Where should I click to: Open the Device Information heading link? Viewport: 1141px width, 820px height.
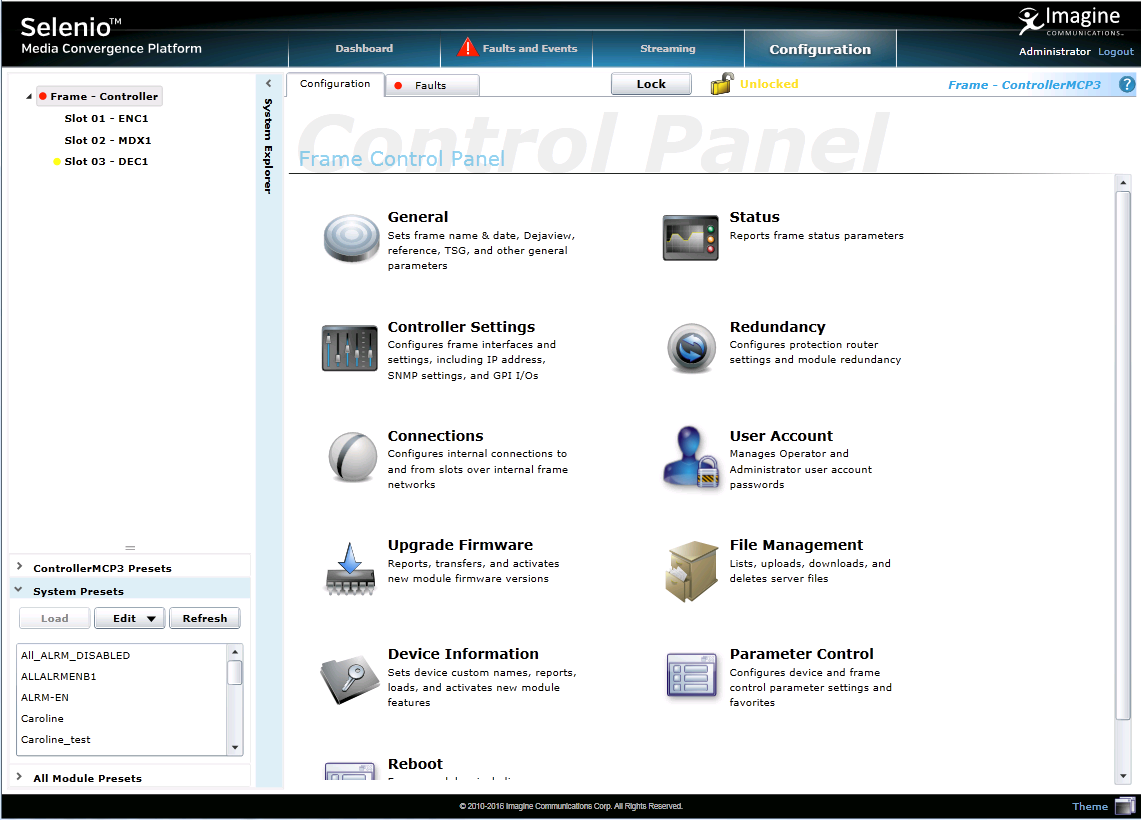click(x=464, y=654)
